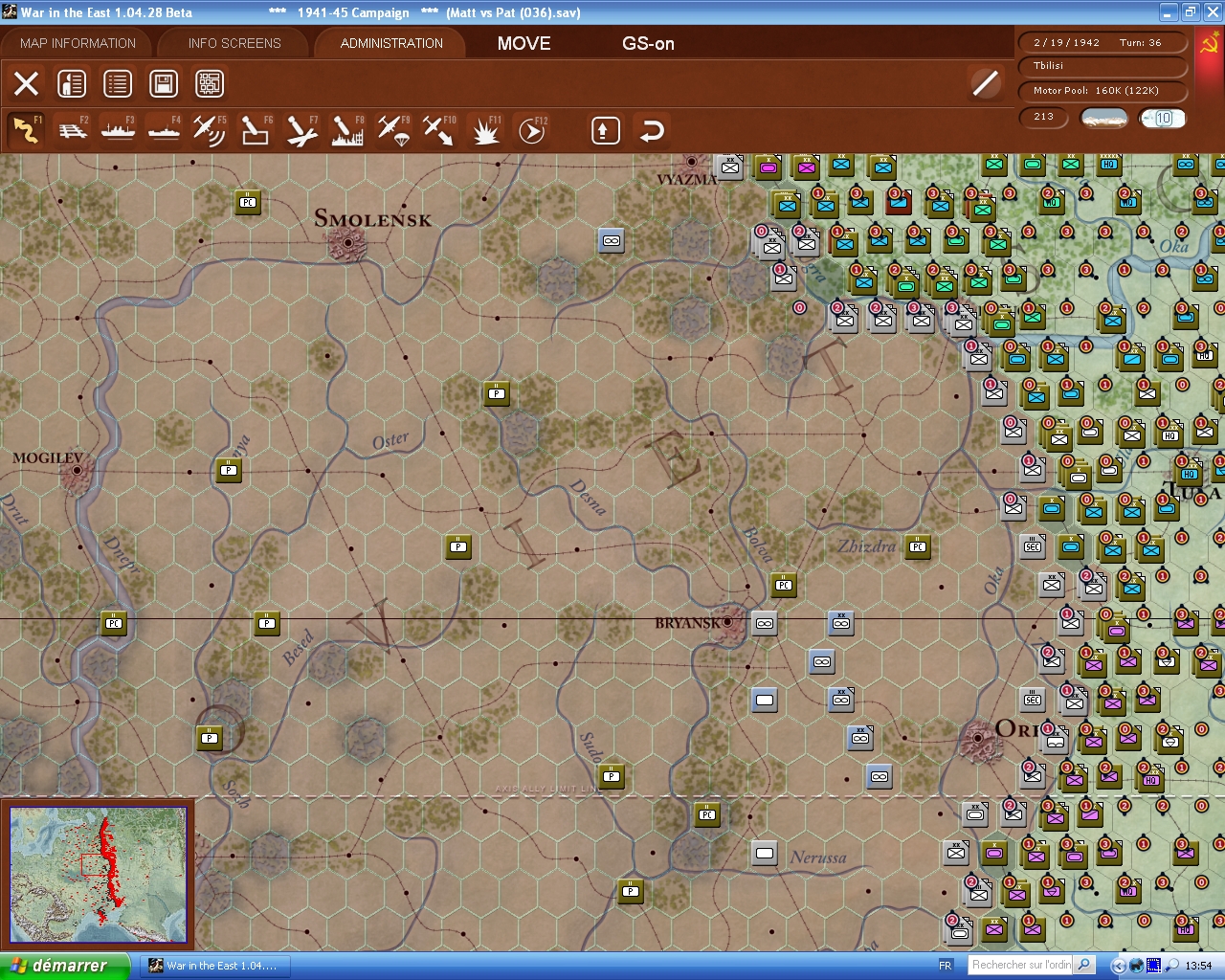Select the PC unit counter on the Dnepr

[x=114, y=623]
